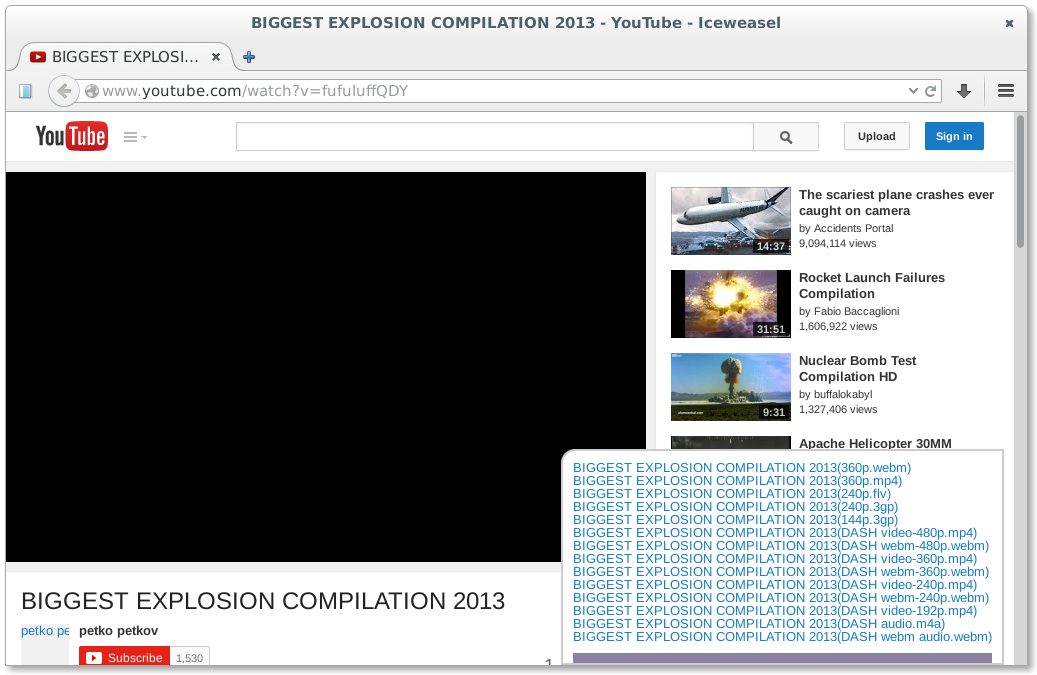The height and width of the screenshot is (675, 1037).
Task: Open a new tab with plus icon
Action: (x=249, y=57)
